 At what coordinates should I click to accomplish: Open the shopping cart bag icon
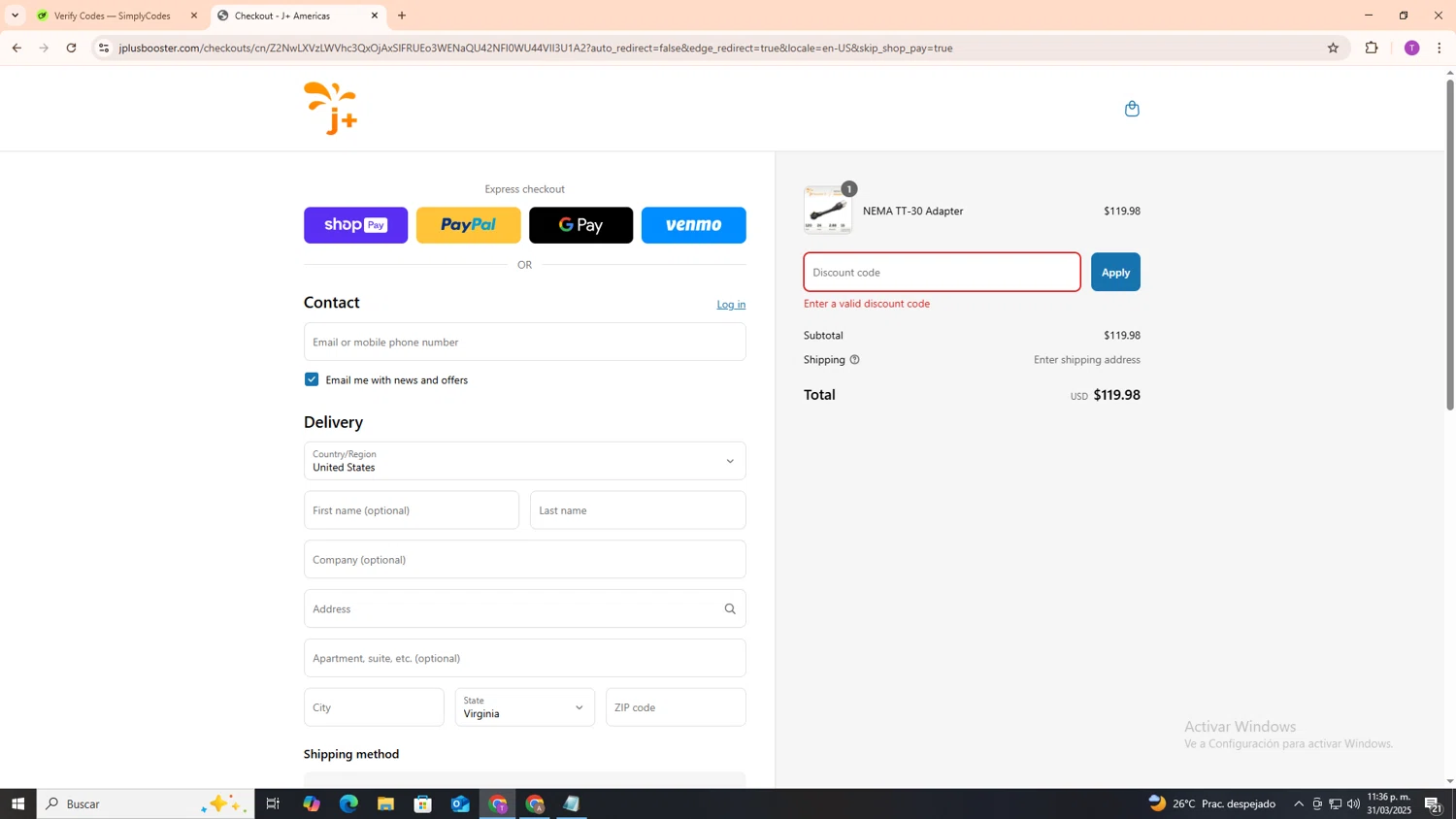pyautogui.click(x=1132, y=109)
